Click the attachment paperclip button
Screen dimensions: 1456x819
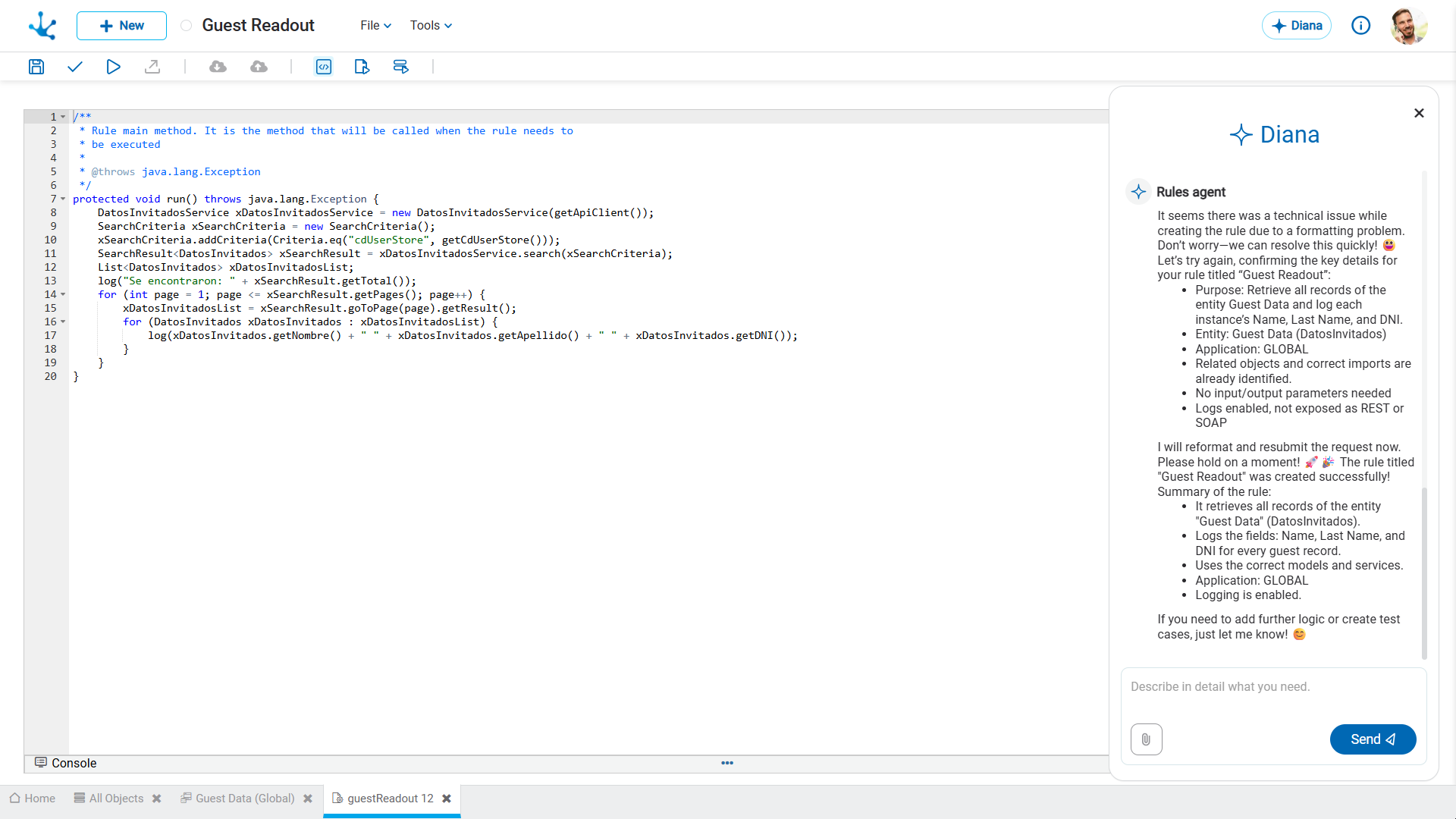coord(1146,739)
